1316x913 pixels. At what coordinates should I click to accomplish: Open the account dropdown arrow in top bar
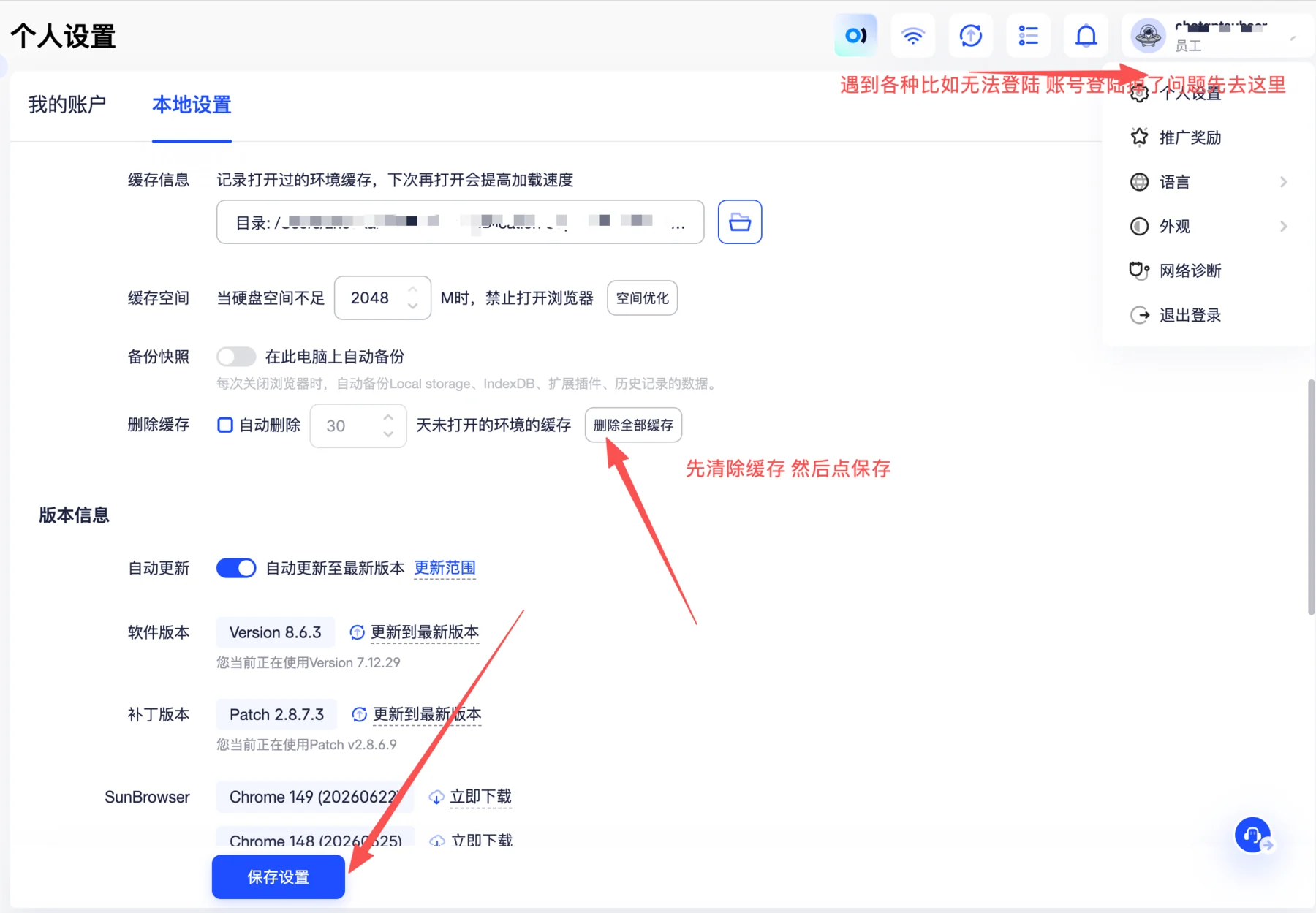(x=1293, y=37)
